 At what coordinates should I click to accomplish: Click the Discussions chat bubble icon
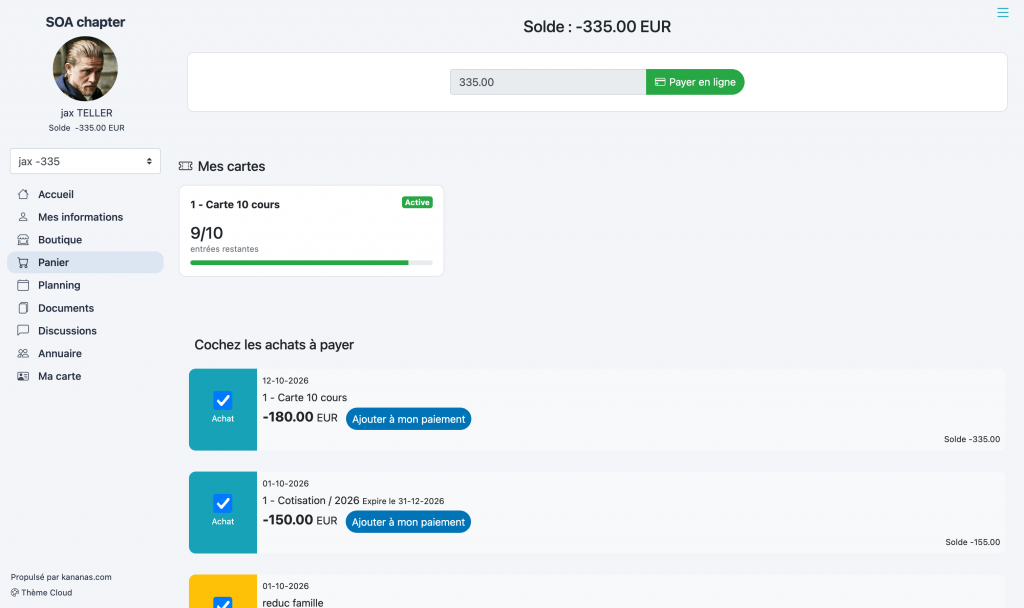pos(23,330)
